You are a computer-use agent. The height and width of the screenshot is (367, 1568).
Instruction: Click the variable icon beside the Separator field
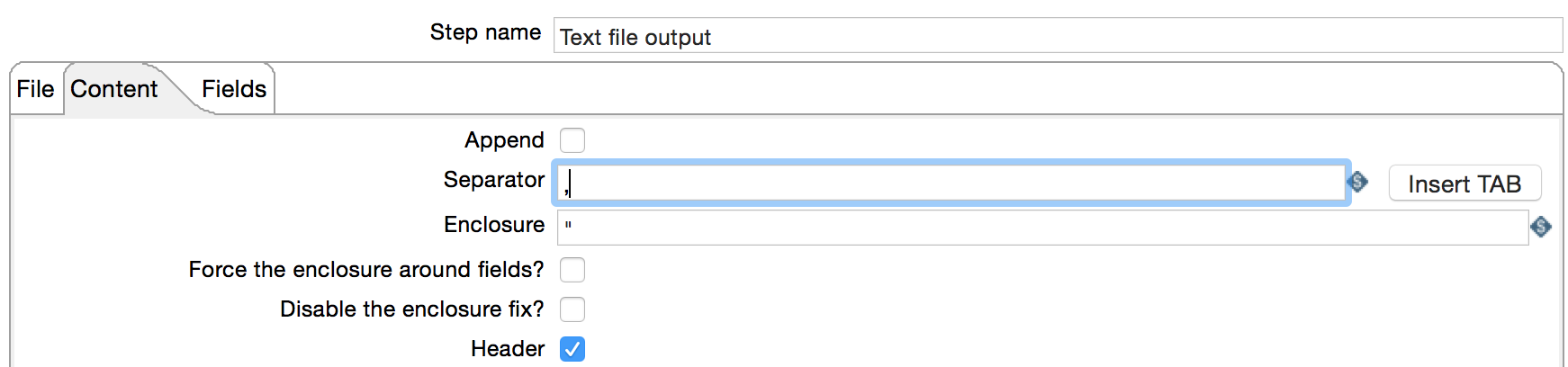click(x=1357, y=183)
